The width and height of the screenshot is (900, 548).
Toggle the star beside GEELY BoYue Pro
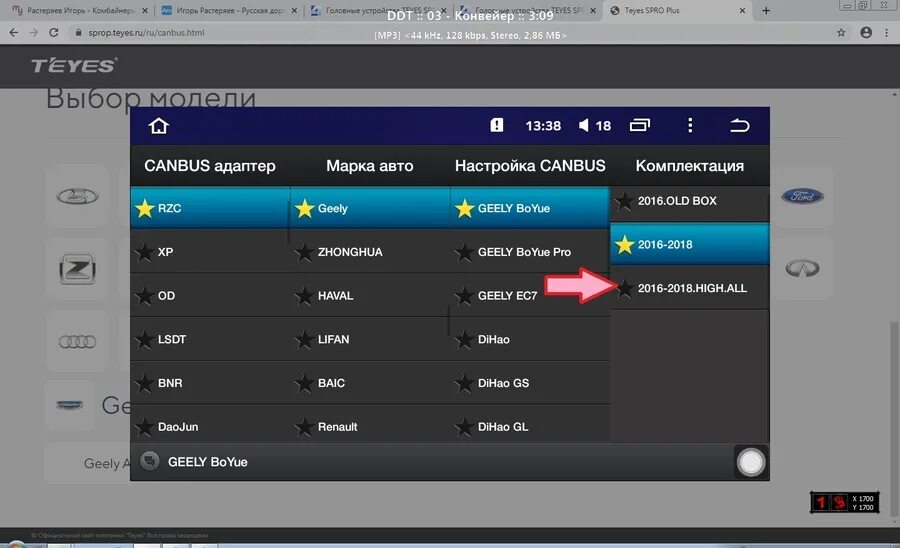click(x=464, y=252)
